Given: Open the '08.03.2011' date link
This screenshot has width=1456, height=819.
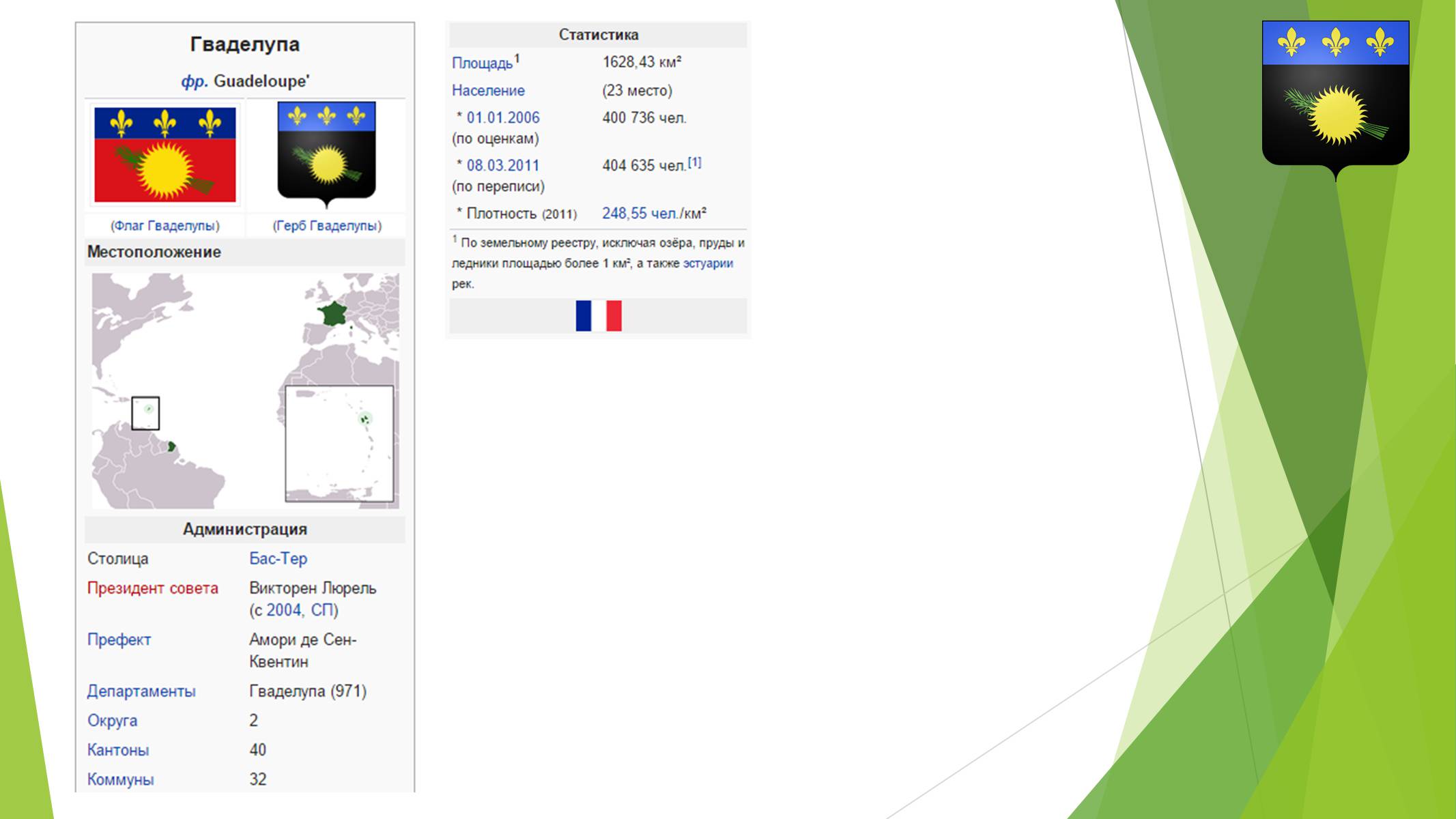Looking at the screenshot, I should click(x=503, y=166).
